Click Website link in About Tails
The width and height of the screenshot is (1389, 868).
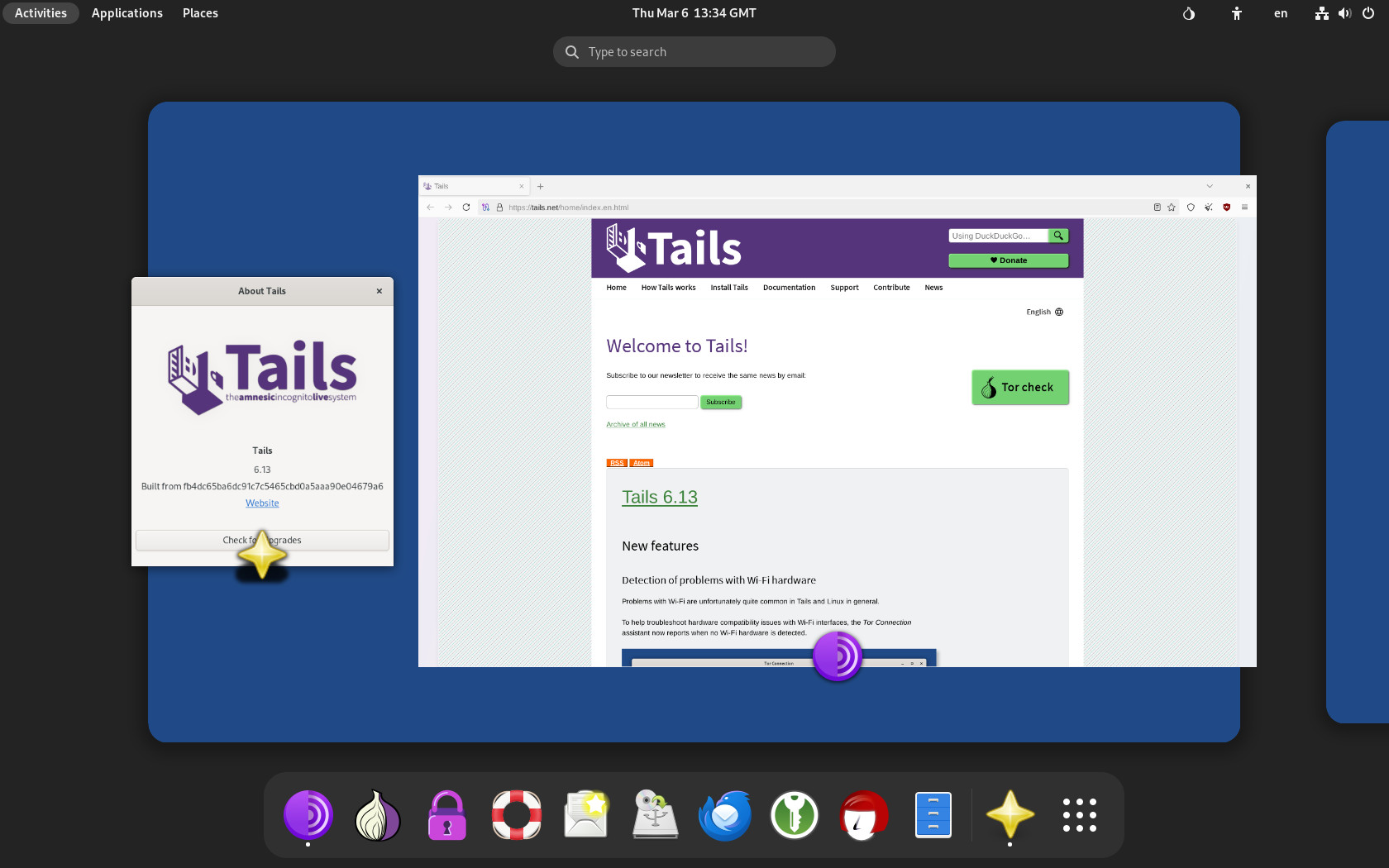262,503
